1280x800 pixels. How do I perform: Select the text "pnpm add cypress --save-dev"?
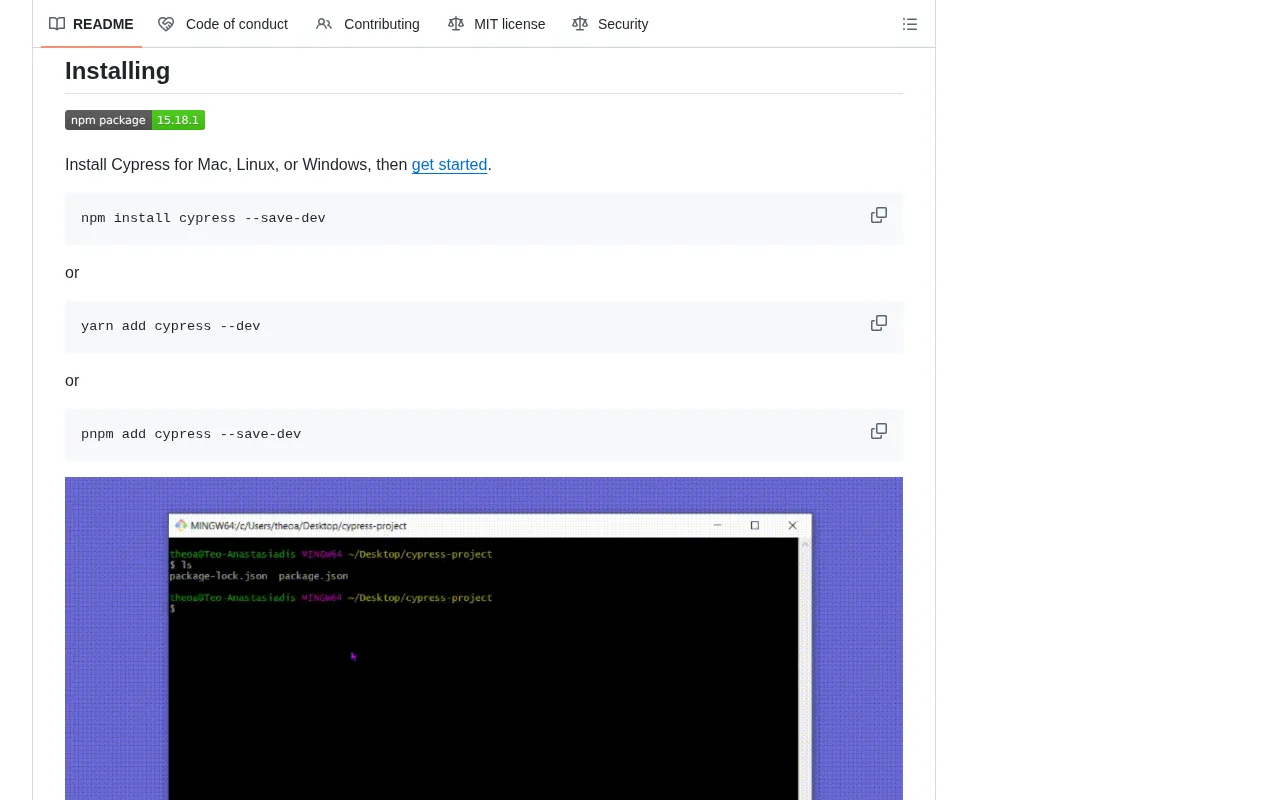pos(191,434)
